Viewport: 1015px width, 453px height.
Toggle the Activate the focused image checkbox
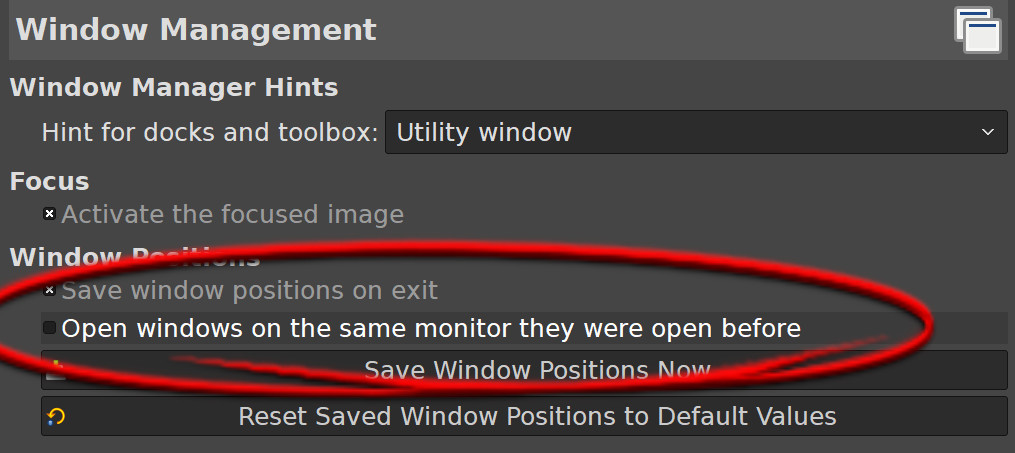pyautogui.click(x=49, y=214)
